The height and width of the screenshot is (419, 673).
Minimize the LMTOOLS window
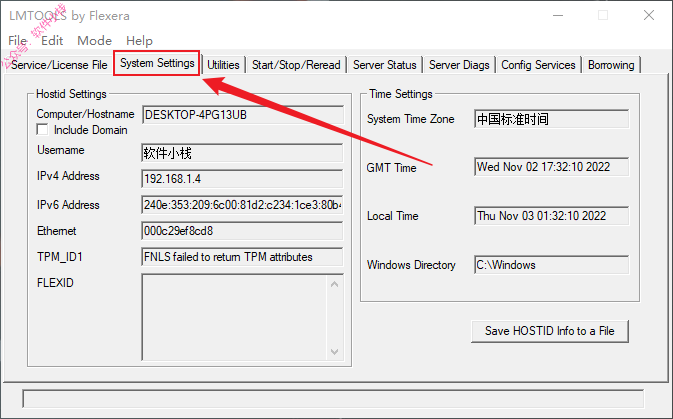558,15
